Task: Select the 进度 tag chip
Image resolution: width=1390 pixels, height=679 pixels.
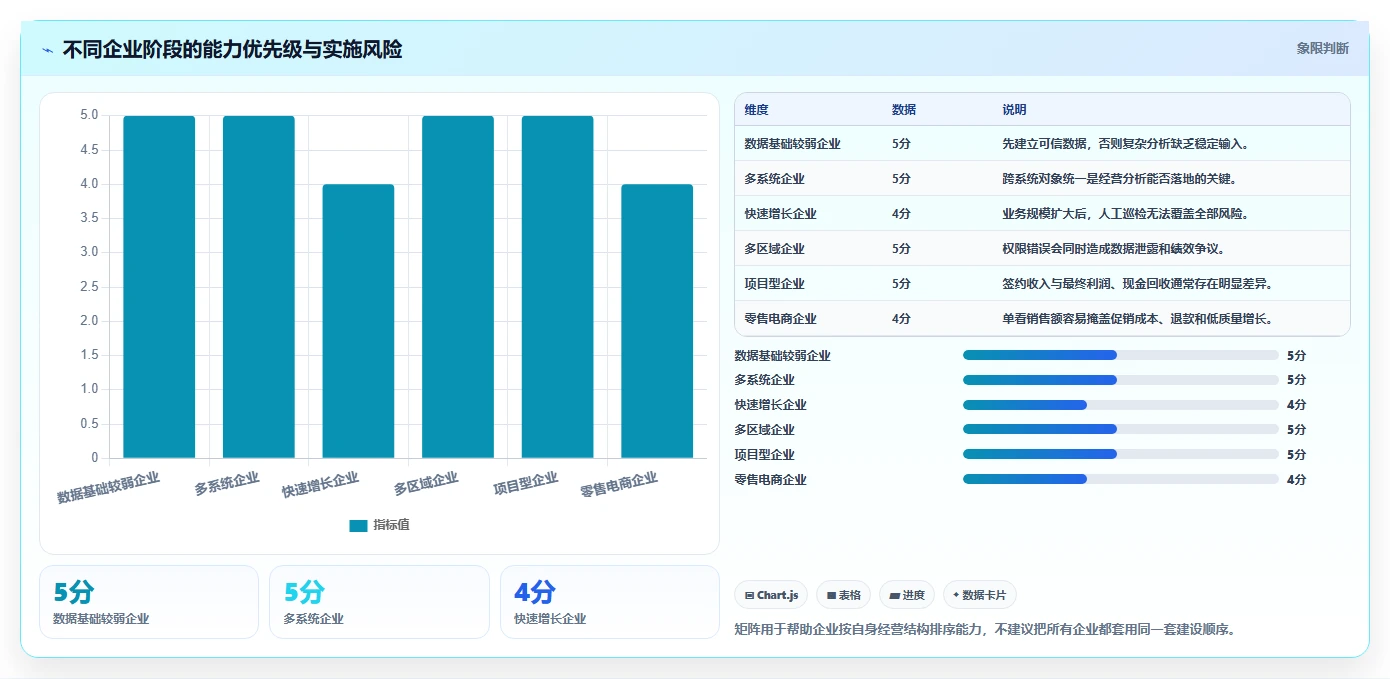Action: pyautogui.click(x=907, y=595)
